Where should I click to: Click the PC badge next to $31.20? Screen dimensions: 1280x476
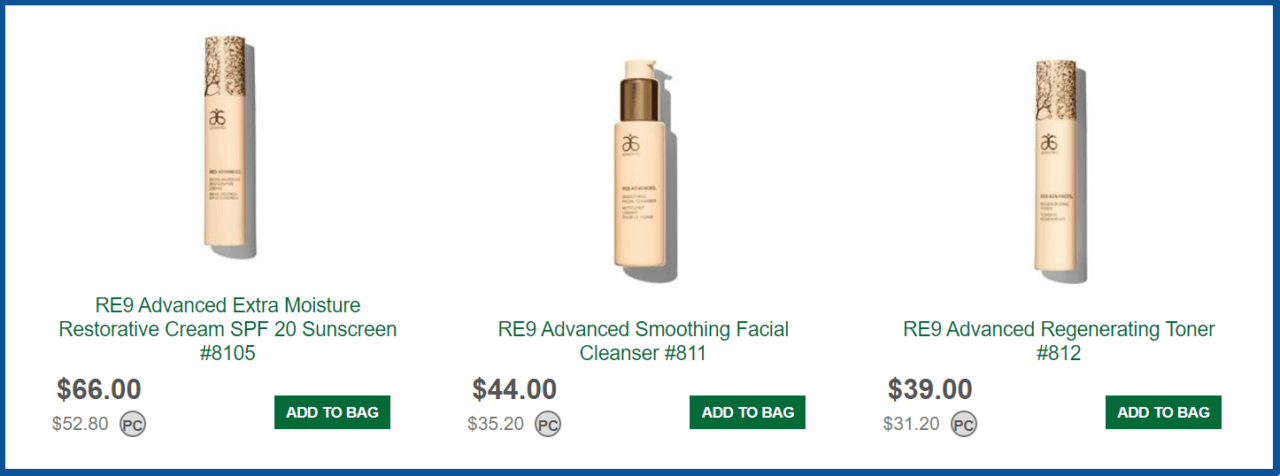[963, 424]
